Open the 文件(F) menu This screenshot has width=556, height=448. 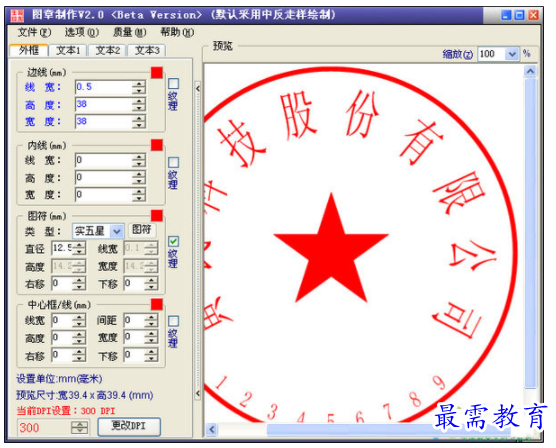point(34,33)
